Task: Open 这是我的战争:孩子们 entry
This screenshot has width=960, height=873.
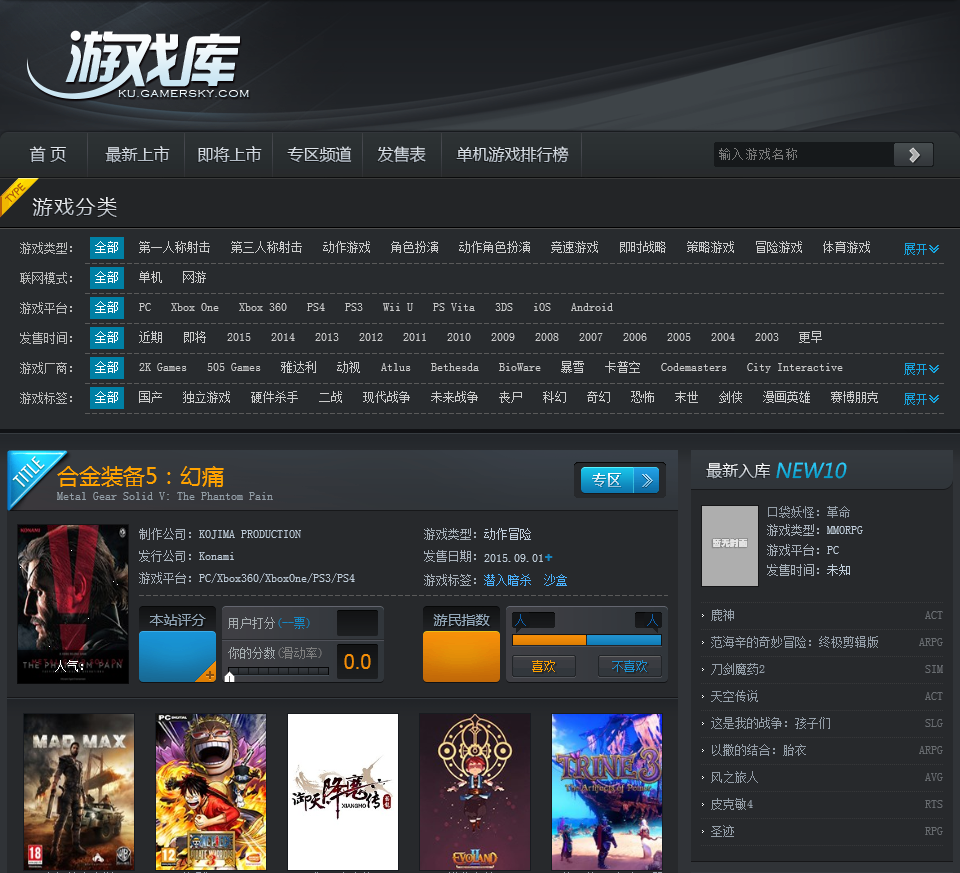Action: coord(770,723)
